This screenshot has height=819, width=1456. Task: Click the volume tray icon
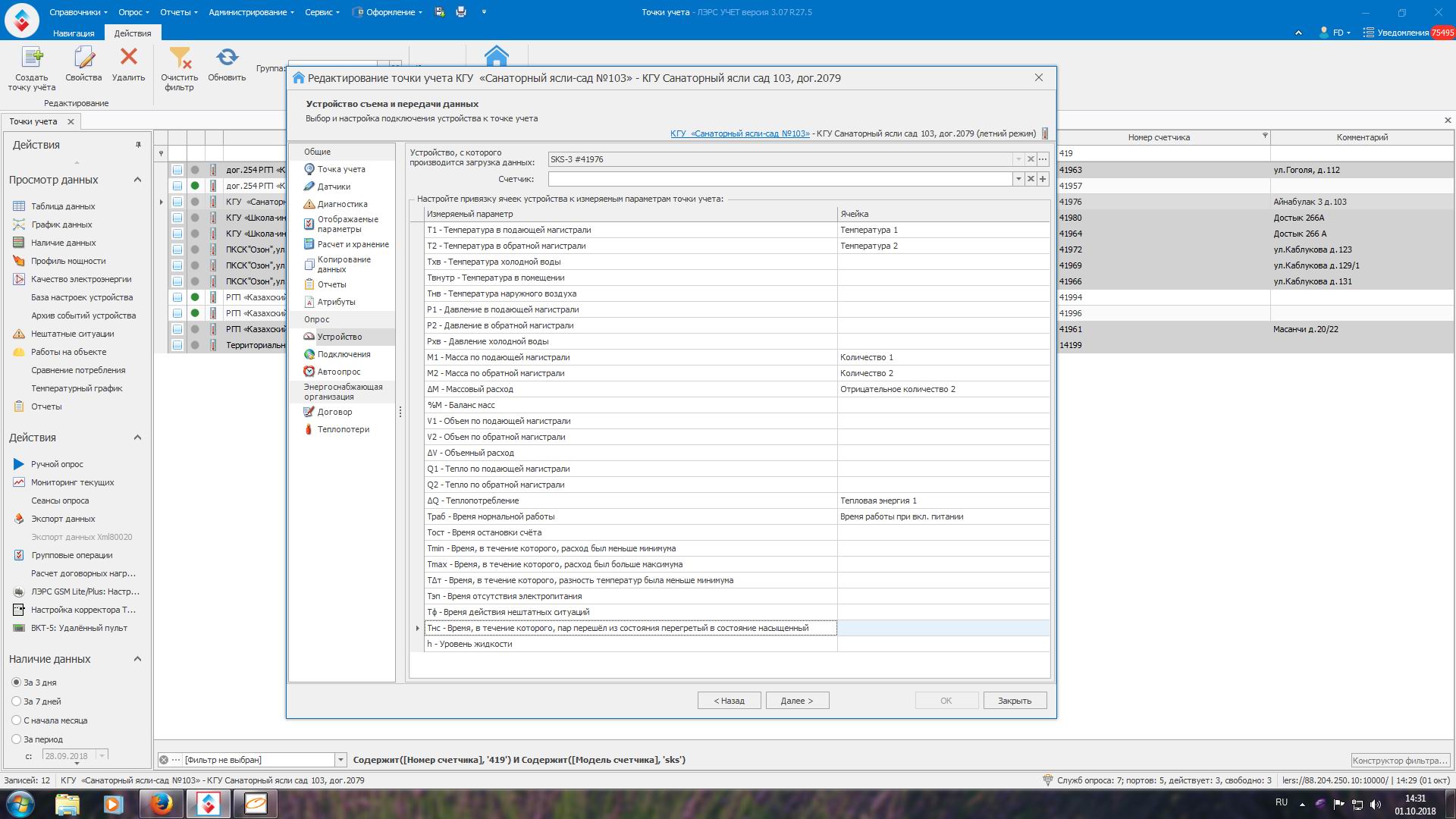pyautogui.click(x=1376, y=805)
